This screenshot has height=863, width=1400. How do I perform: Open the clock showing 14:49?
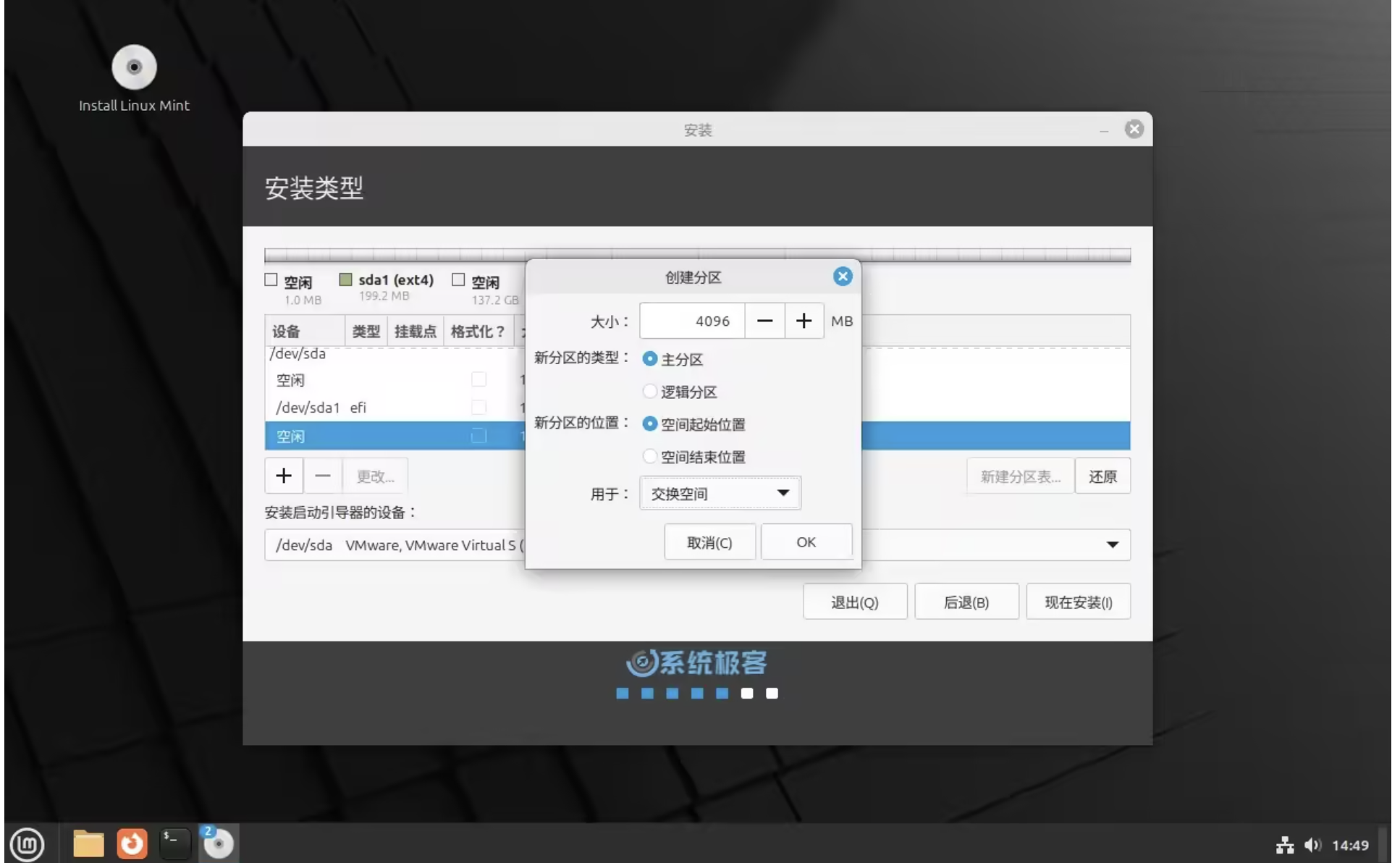click(1350, 845)
